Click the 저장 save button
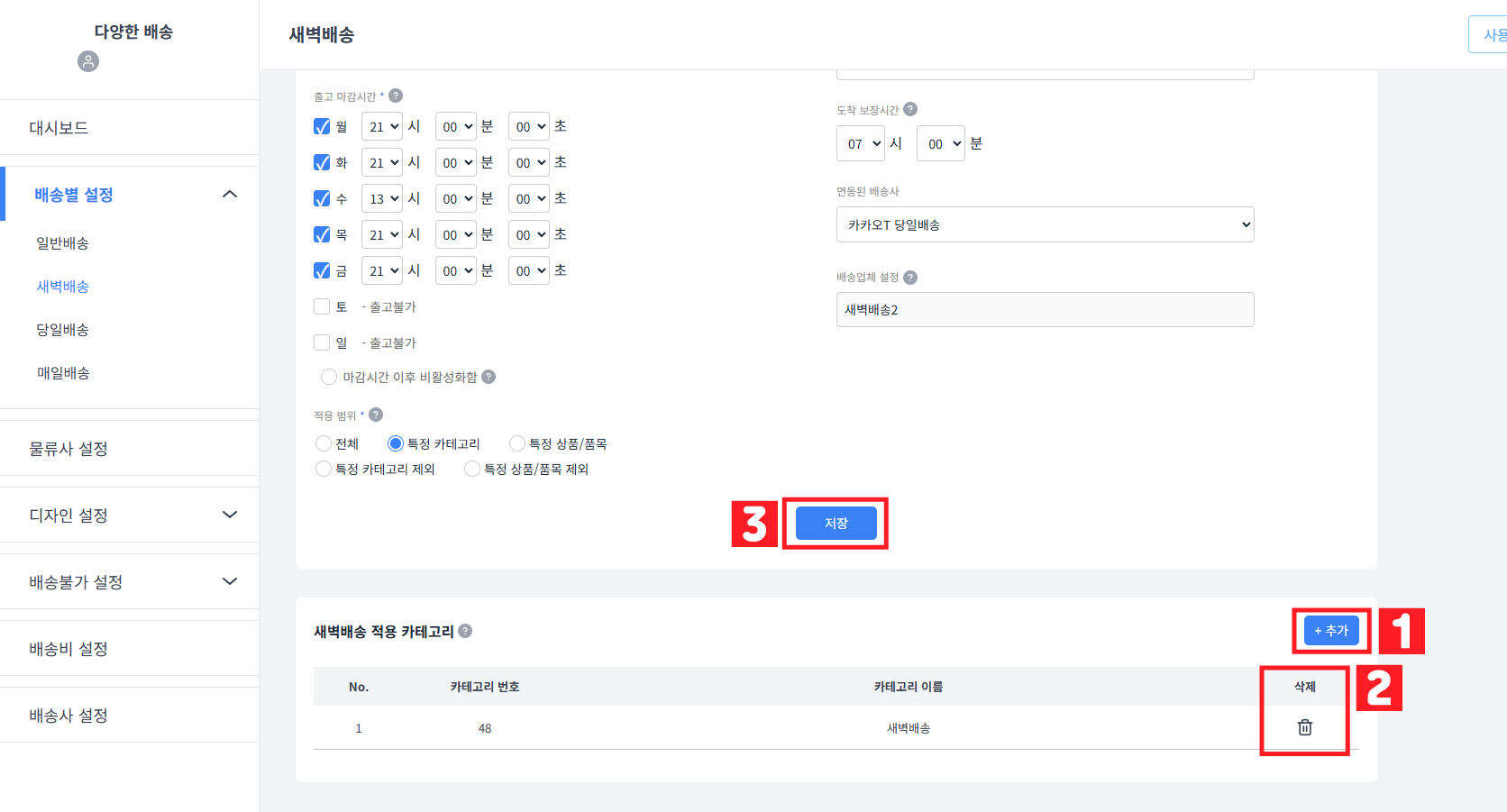Image resolution: width=1507 pixels, height=812 pixels. coord(836,523)
